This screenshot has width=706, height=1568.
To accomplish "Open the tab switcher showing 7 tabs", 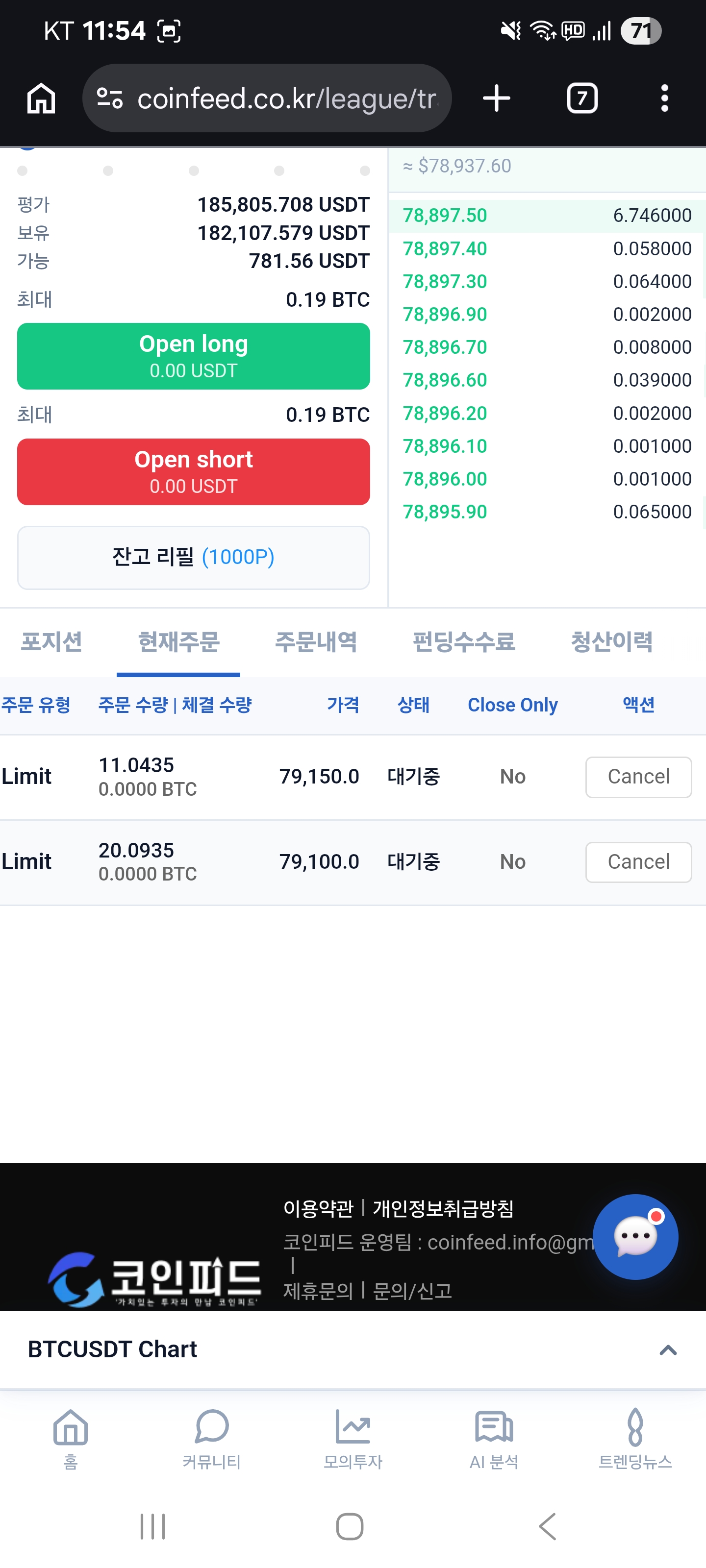I will (x=582, y=98).
